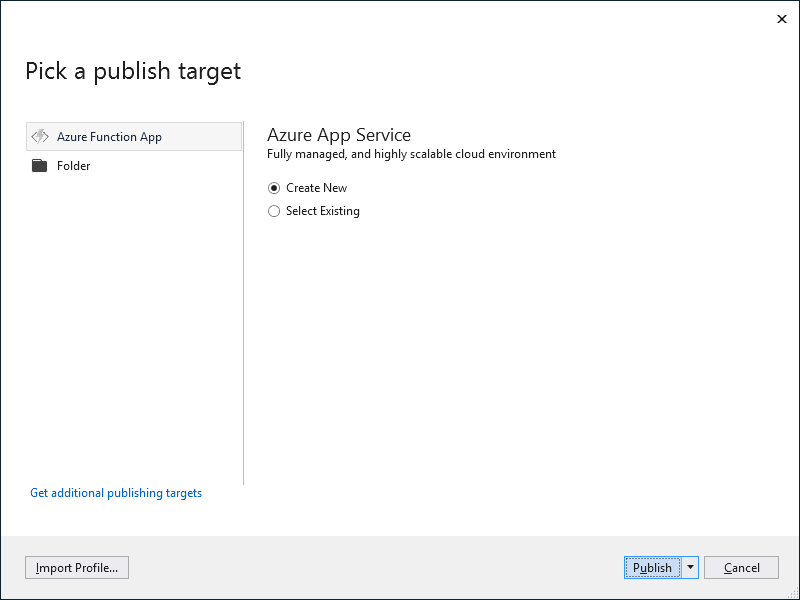Click the Publish button
The image size is (800, 600).
652,567
